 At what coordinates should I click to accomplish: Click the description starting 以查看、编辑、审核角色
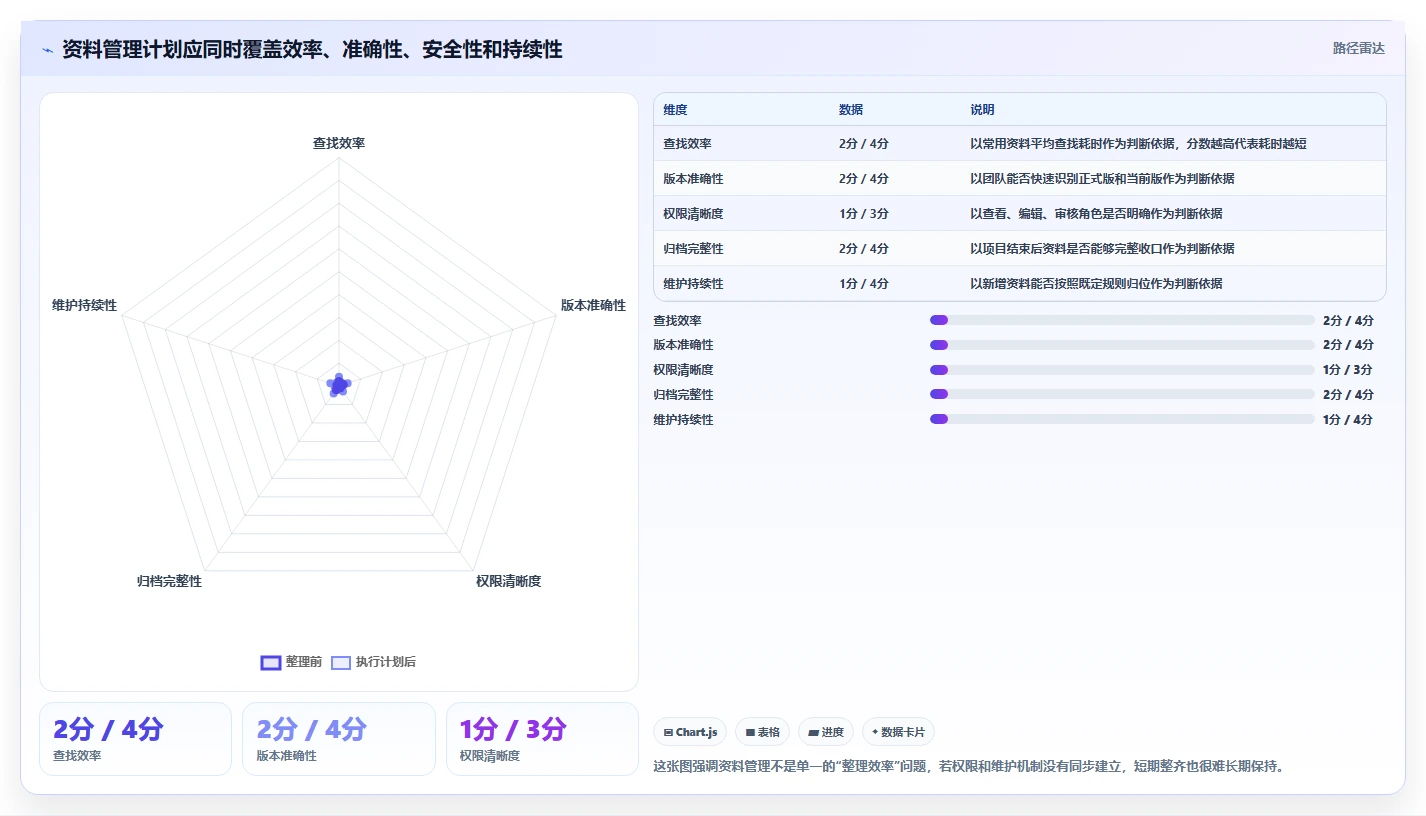click(1096, 214)
